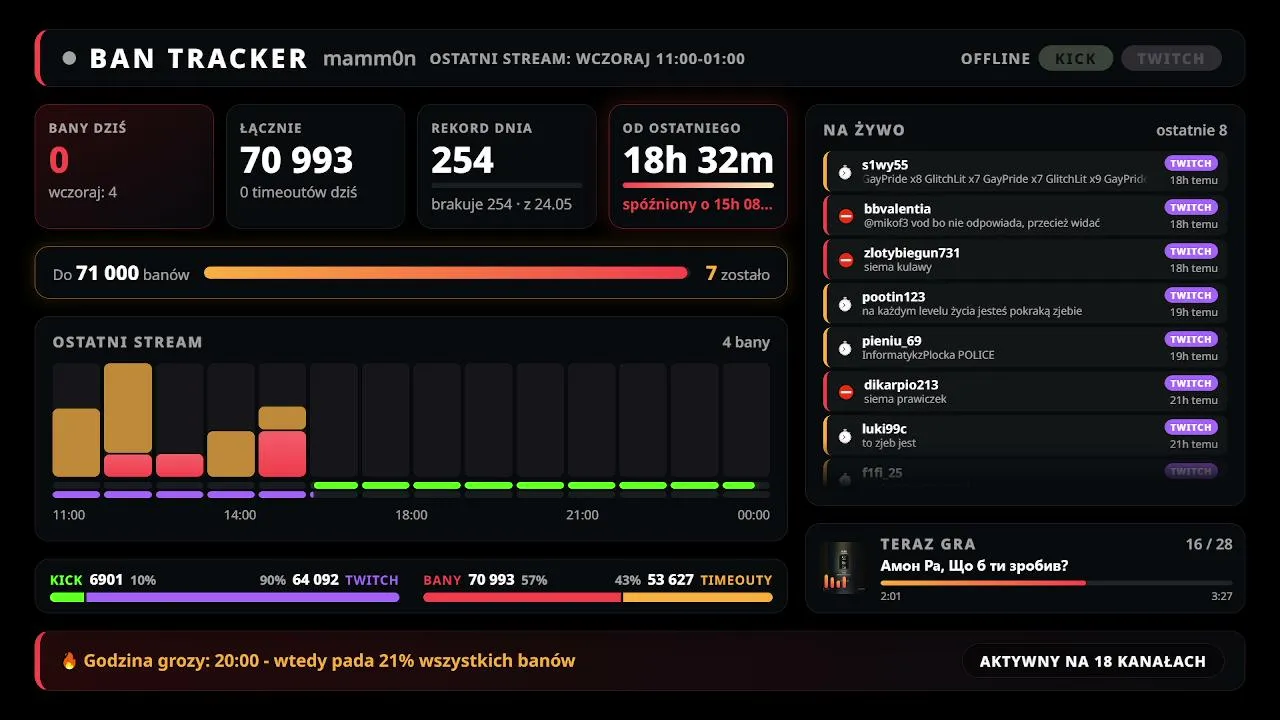Image resolution: width=1280 pixels, height=720 pixels.
Task: Open the REKORD DNIA 254 card
Action: (506, 166)
